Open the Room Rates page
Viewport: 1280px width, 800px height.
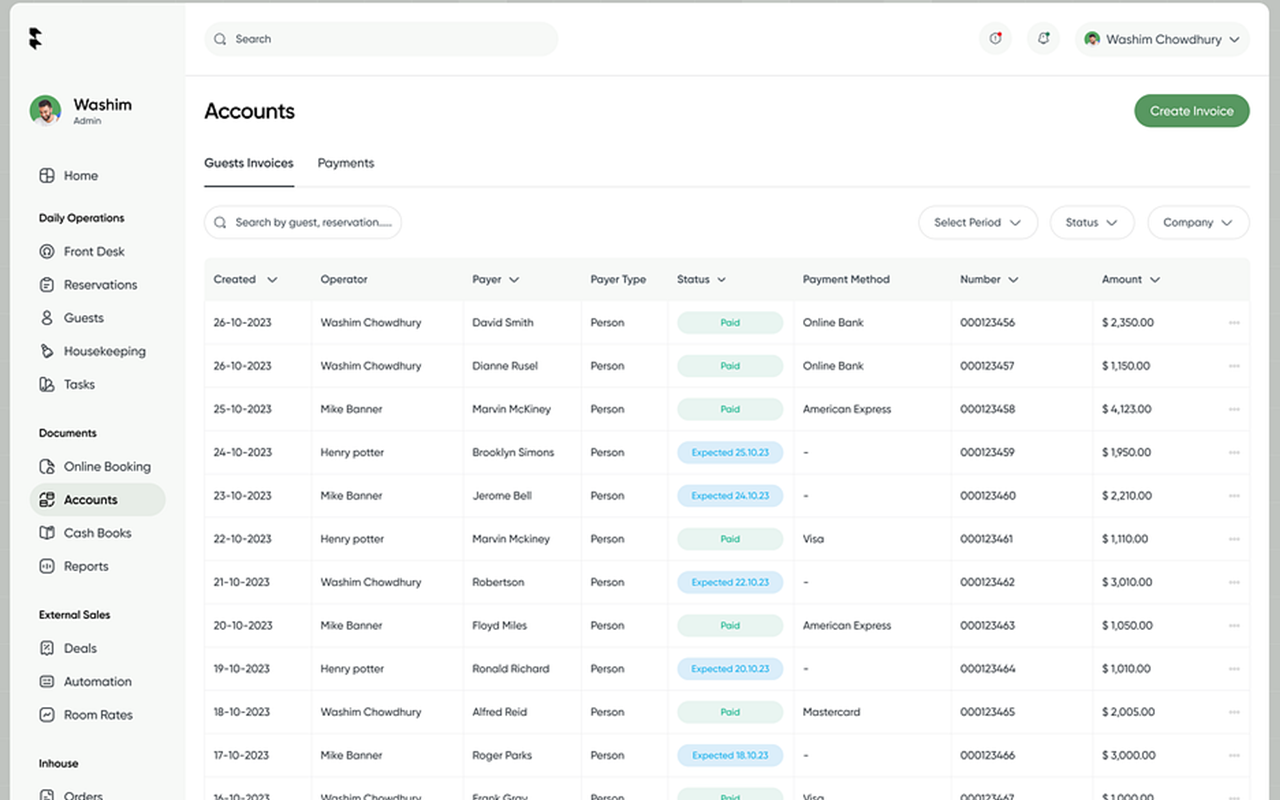pyautogui.click(x=95, y=714)
